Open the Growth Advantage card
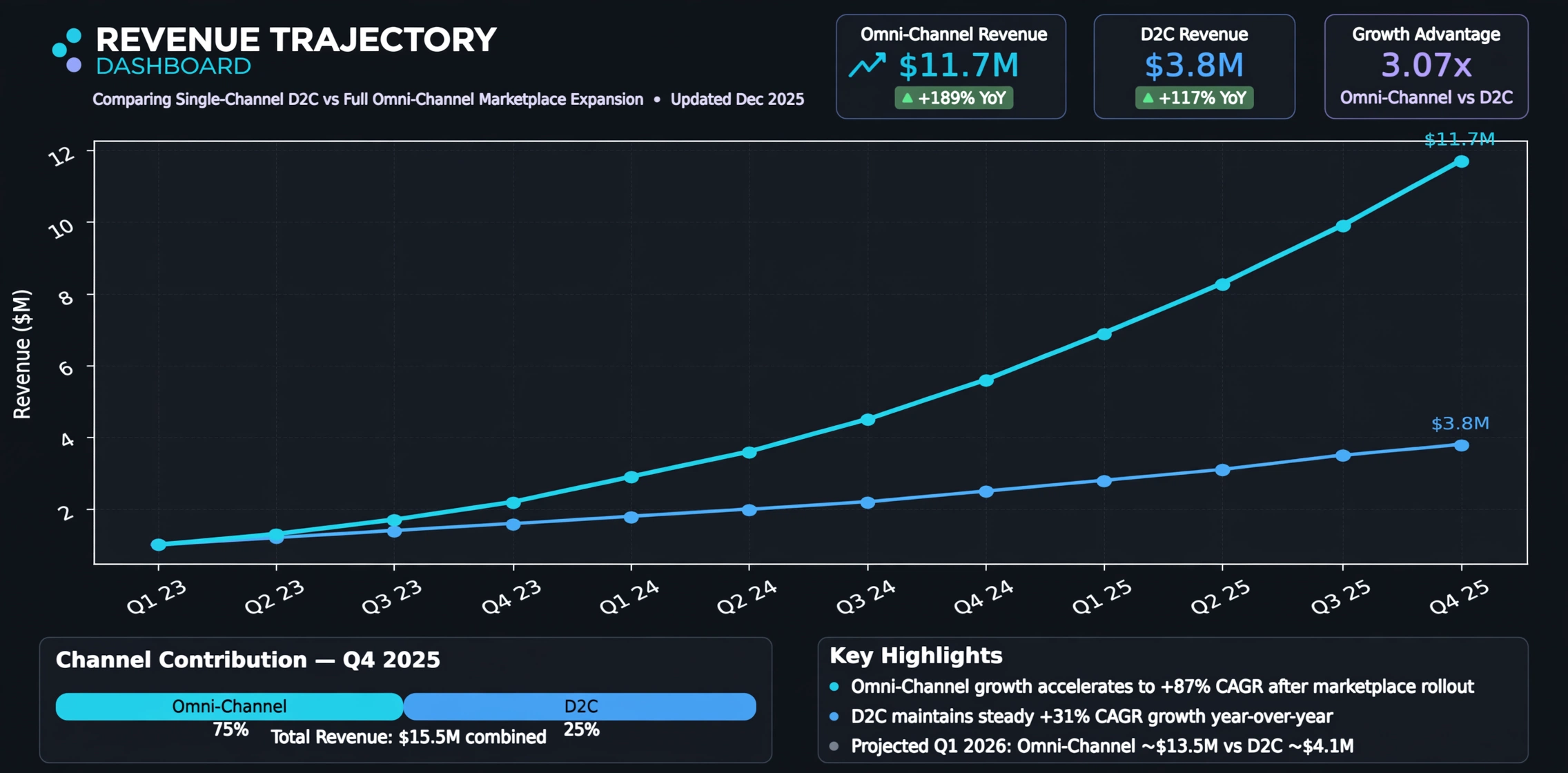The image size is (1568, 773). 1426,67
